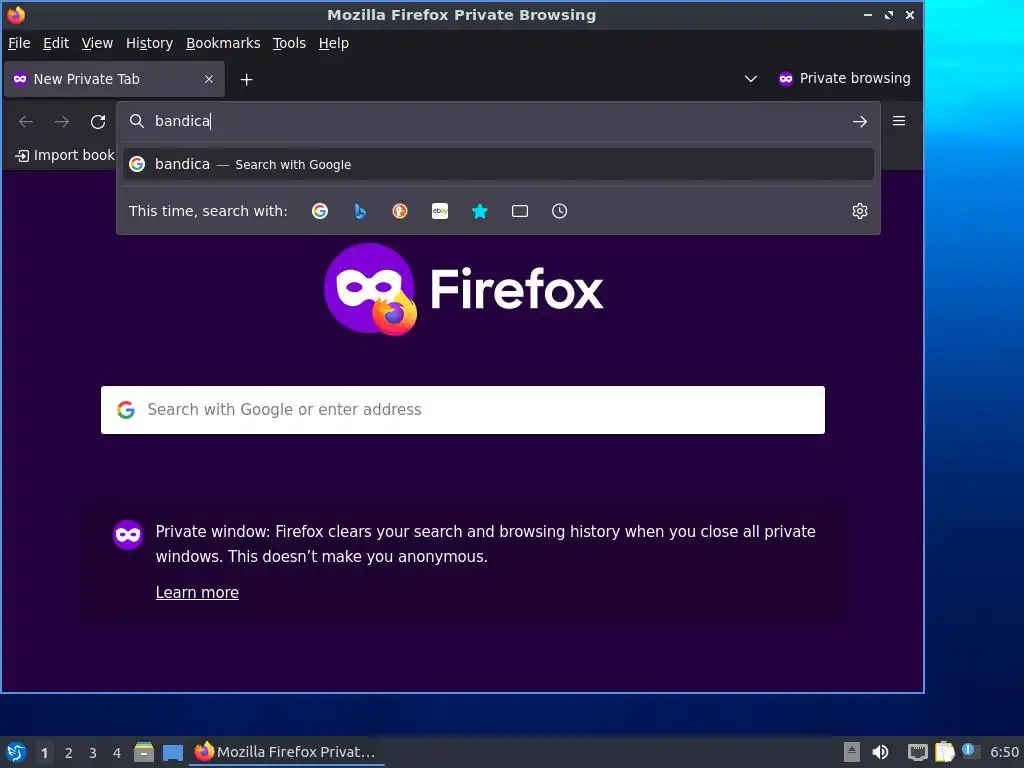1024x768 pixels.
Task: Open the History menu
Action: (x=150, y=43)
